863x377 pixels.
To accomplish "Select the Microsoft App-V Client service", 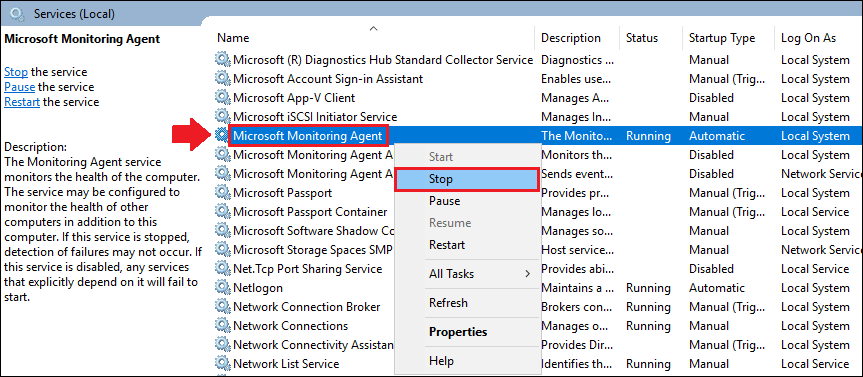I will pos(294,98).
